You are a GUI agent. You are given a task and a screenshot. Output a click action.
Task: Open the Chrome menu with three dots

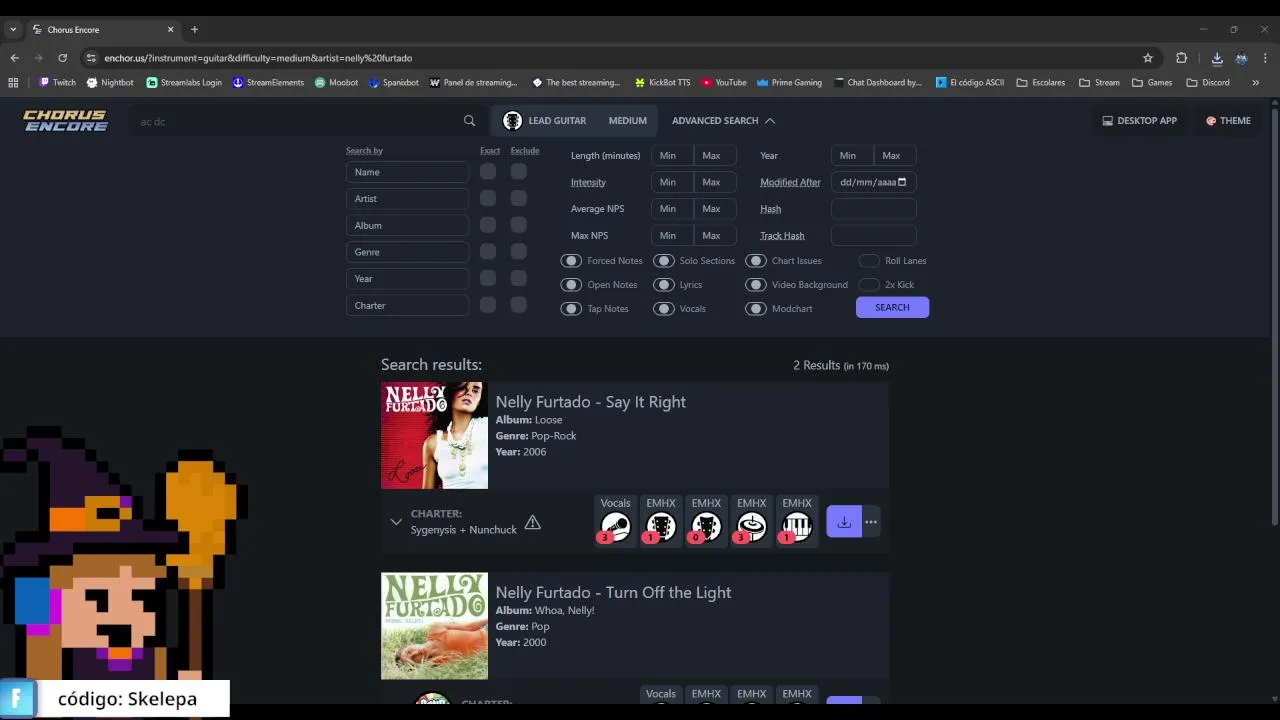pyautogui.click(x=1265, y=58)
